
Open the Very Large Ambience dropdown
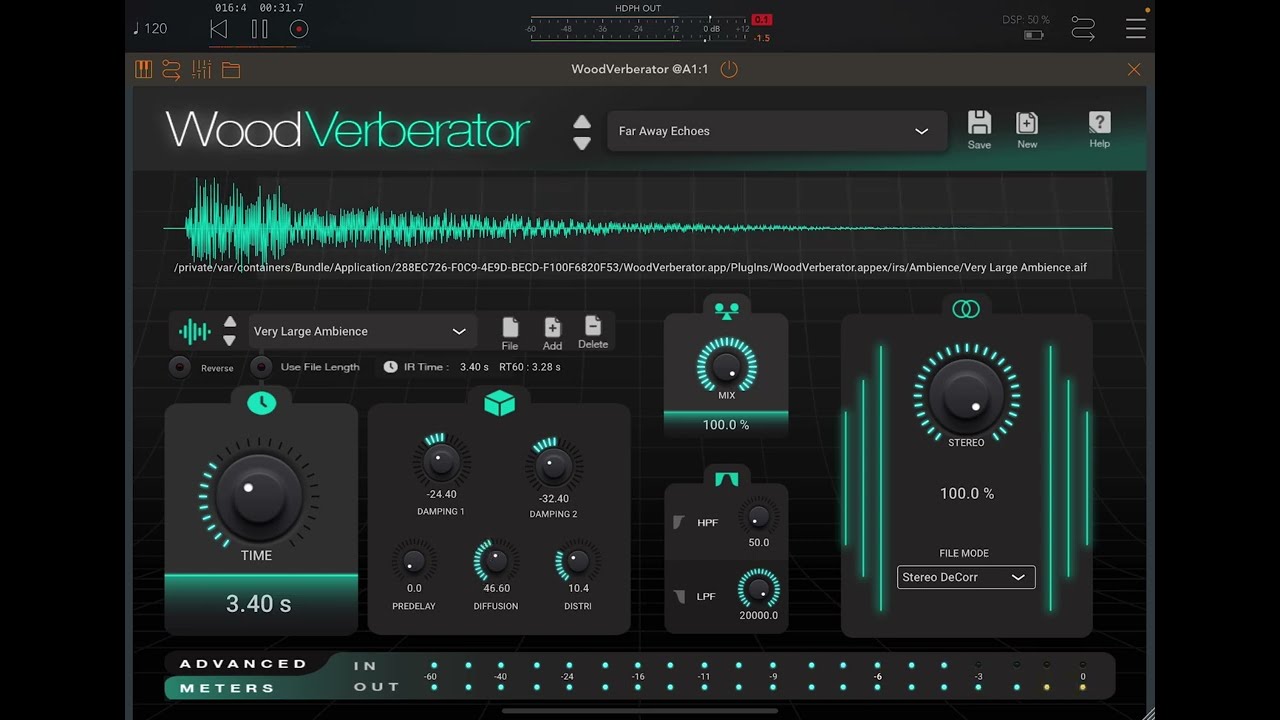point(361,331)
